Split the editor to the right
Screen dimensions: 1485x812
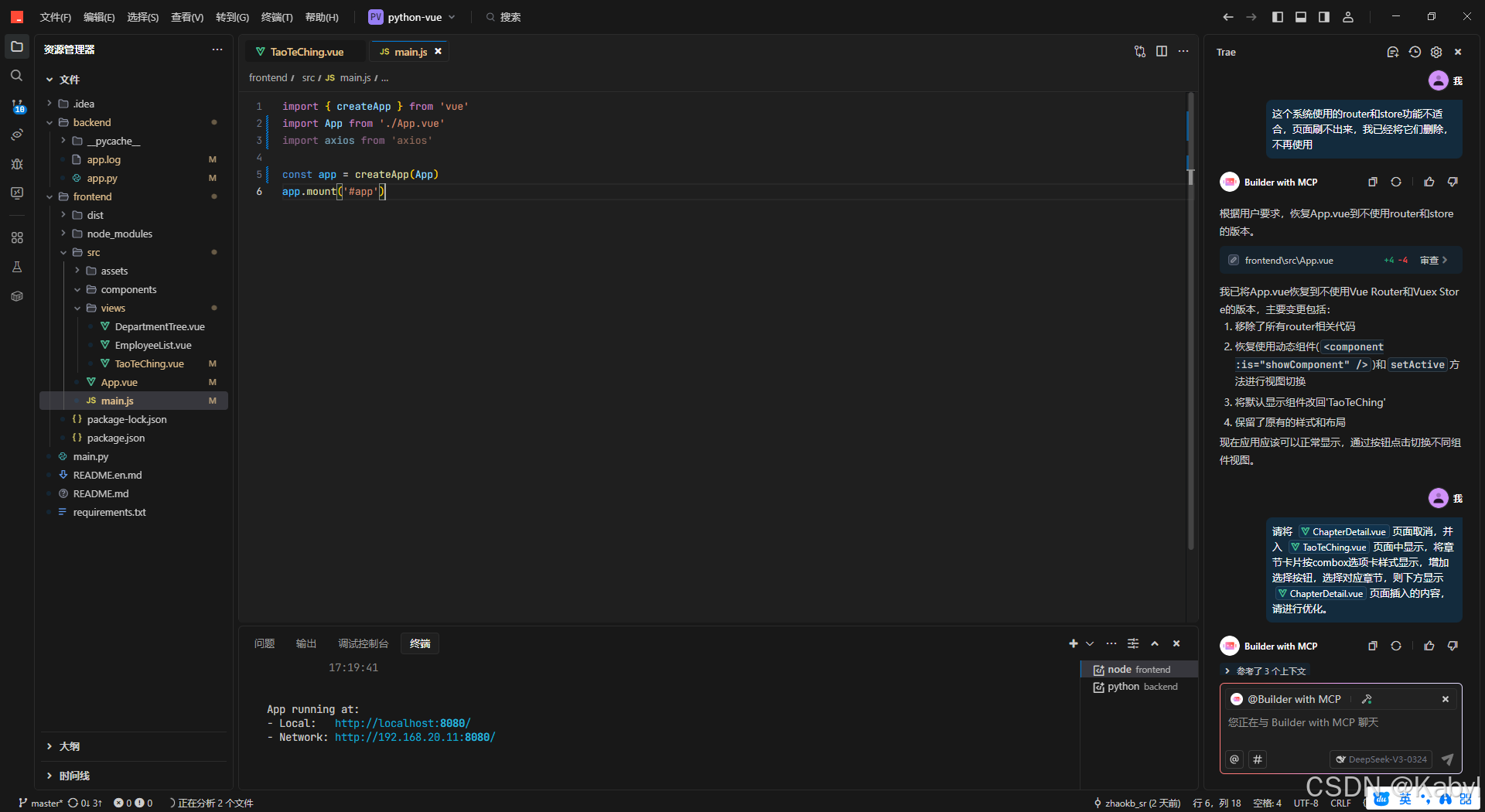(1162, 52)
